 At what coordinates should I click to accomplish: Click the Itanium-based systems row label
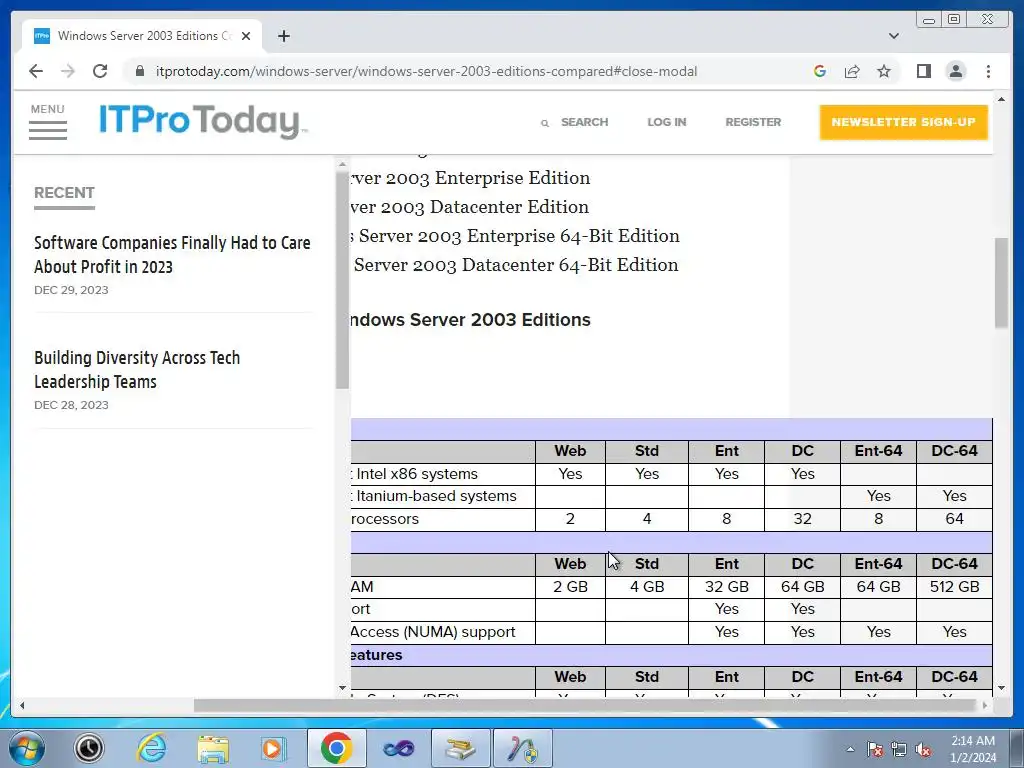(x=436, y=496)
